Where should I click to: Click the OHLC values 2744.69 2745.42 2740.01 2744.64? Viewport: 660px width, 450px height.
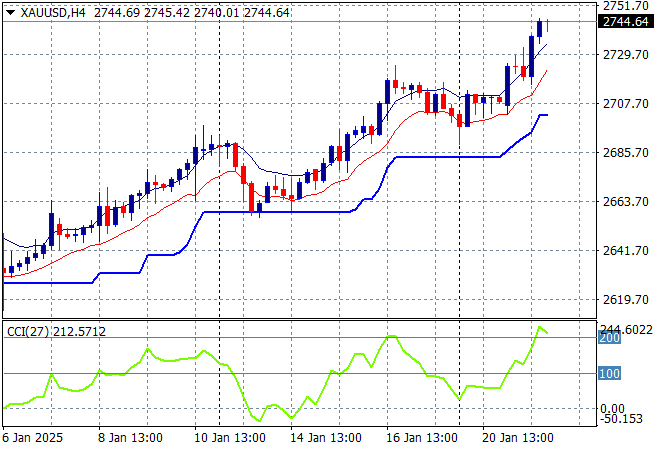point(192,13)
